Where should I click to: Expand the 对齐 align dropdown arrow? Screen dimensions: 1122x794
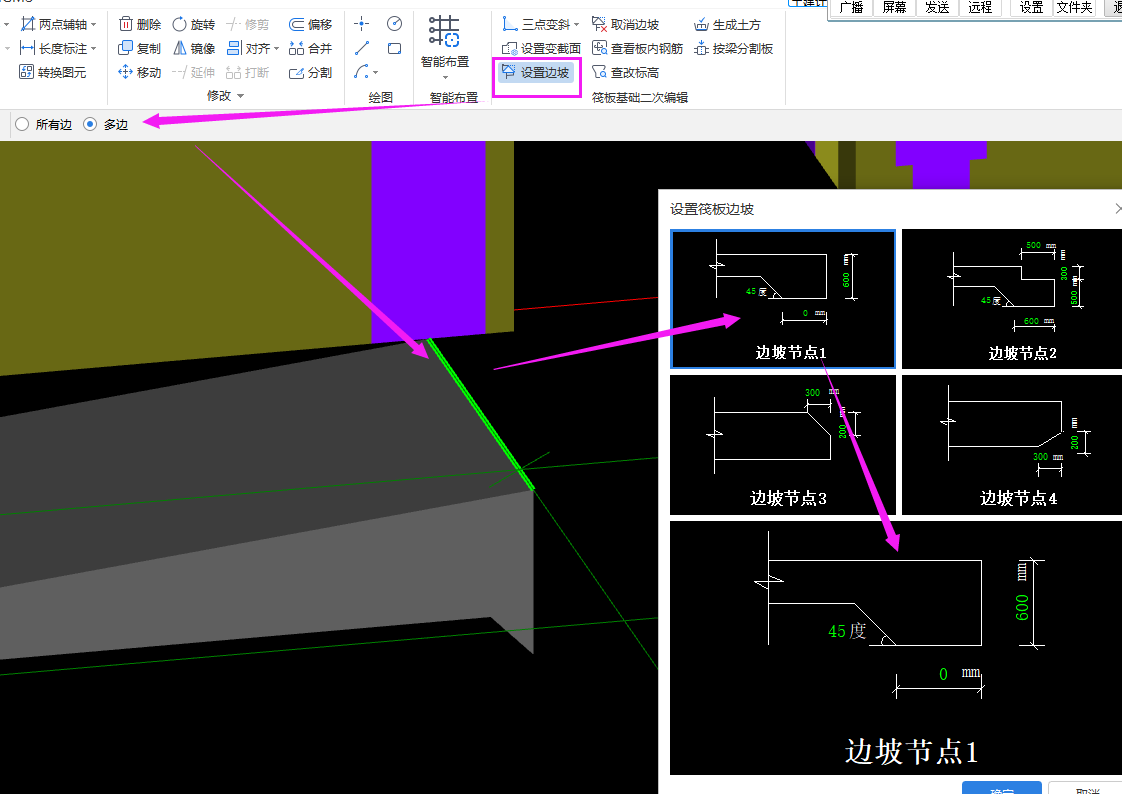click(x=276, y=49)
